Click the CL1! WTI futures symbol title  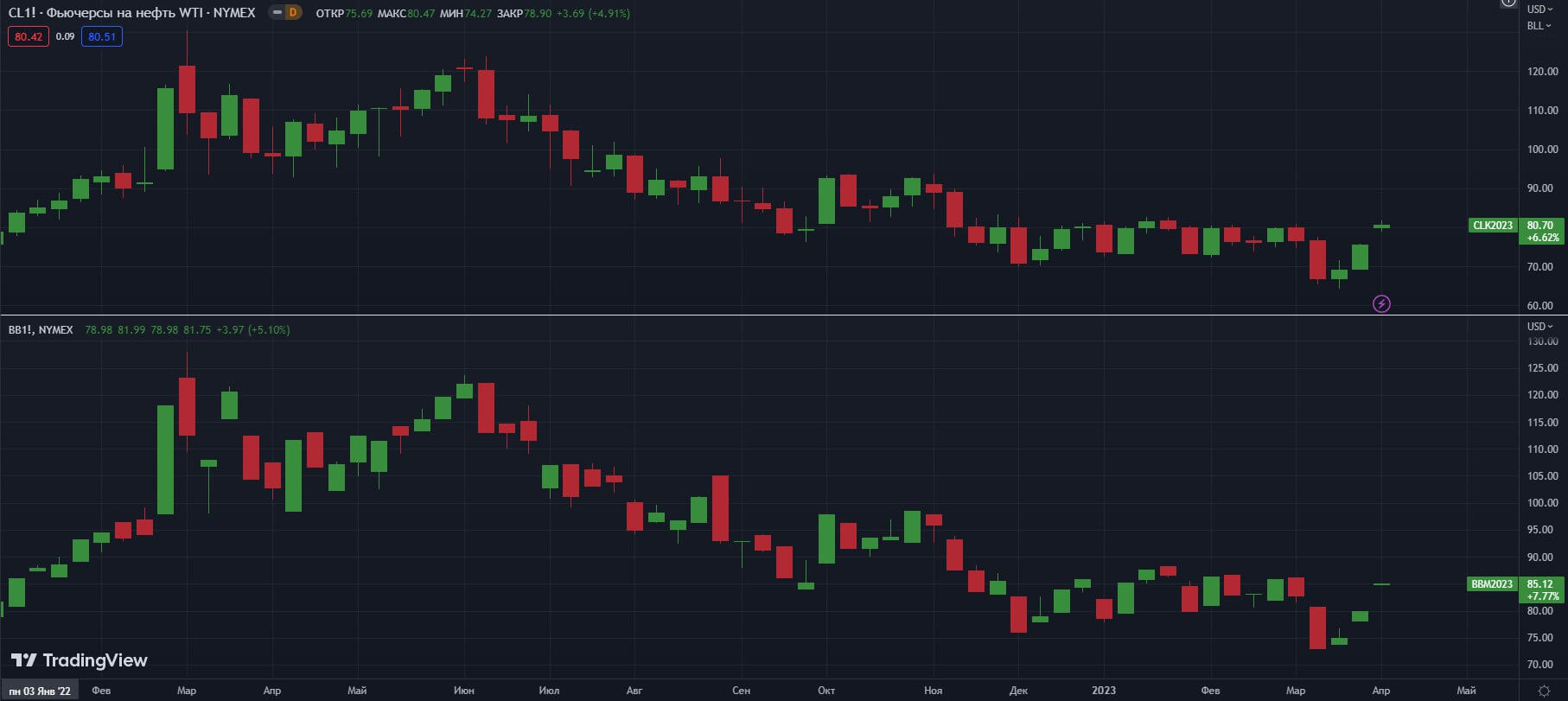(132, 13)
